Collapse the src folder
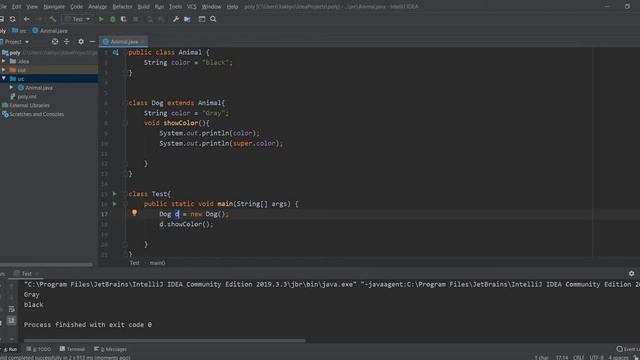 tap(4, 78)
